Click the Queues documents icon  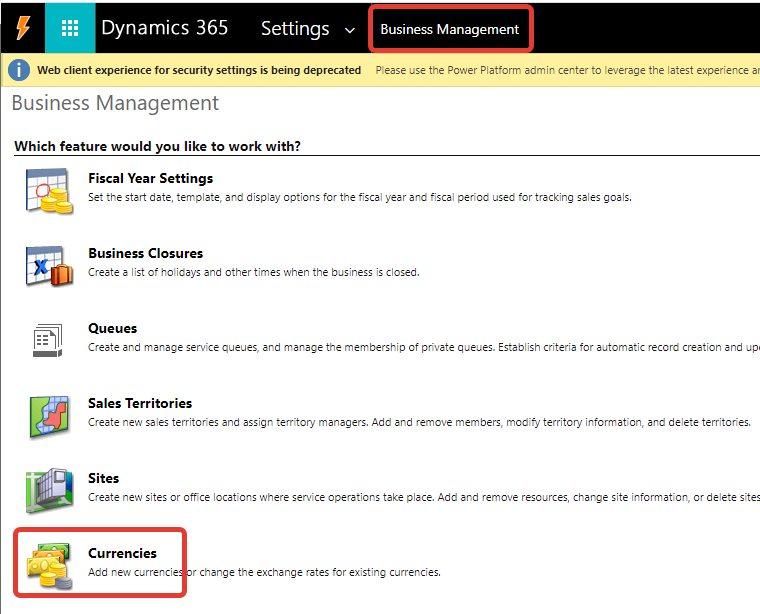tap(48, 340)
